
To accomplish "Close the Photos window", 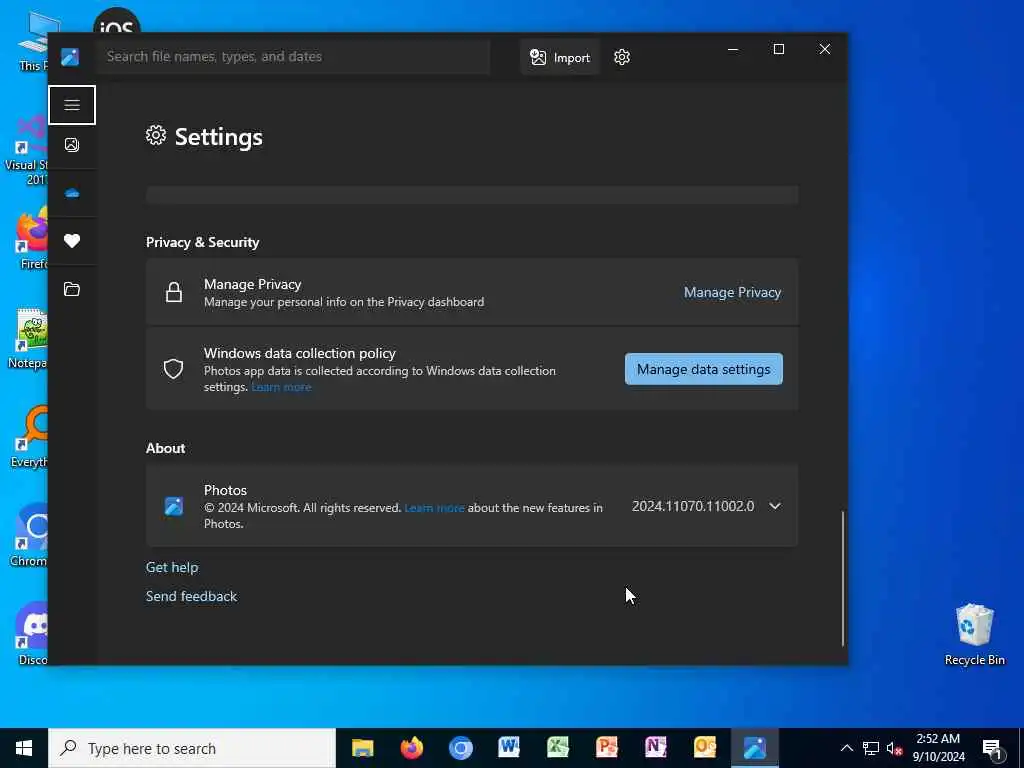I will click(825, 49).
